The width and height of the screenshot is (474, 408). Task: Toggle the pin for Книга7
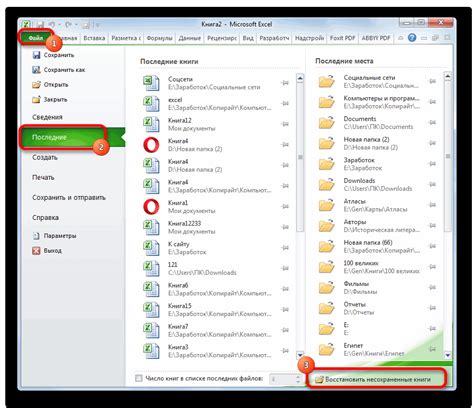coord(285,330)
